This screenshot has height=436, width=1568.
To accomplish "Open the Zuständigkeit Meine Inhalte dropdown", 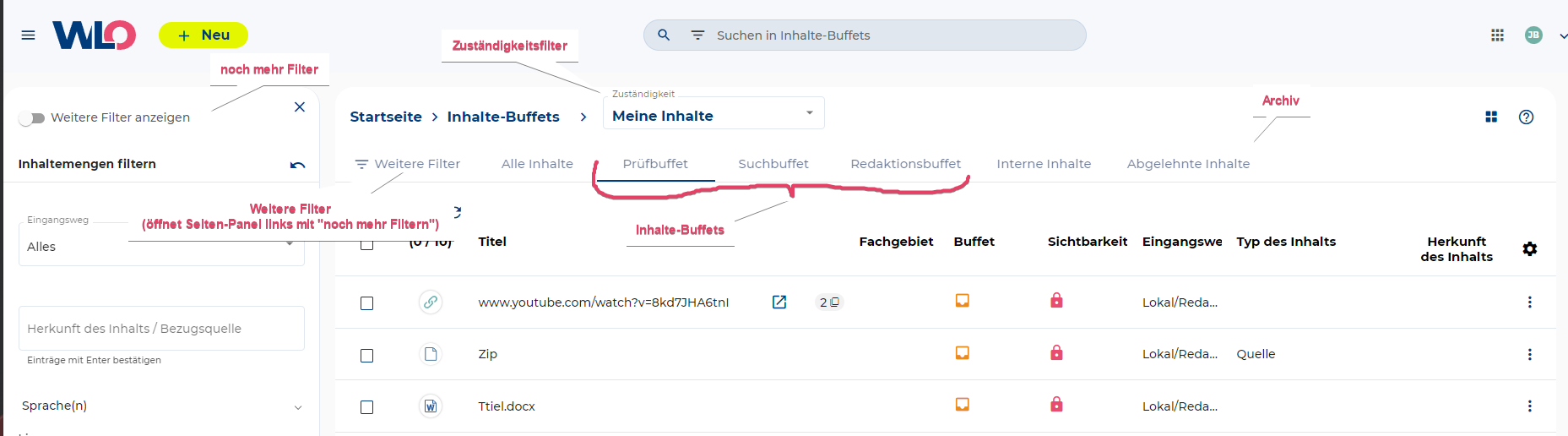I will [x=713, y=116].
